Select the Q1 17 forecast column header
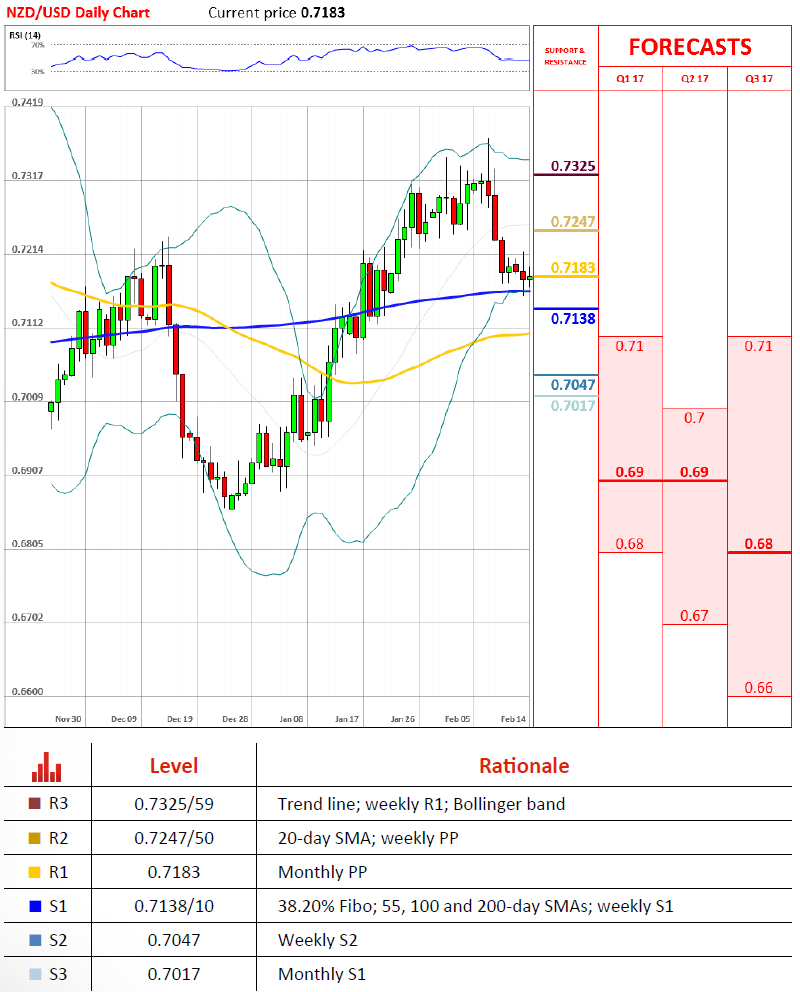The height and width of the screenshot is (992, 800). point(630,79)
